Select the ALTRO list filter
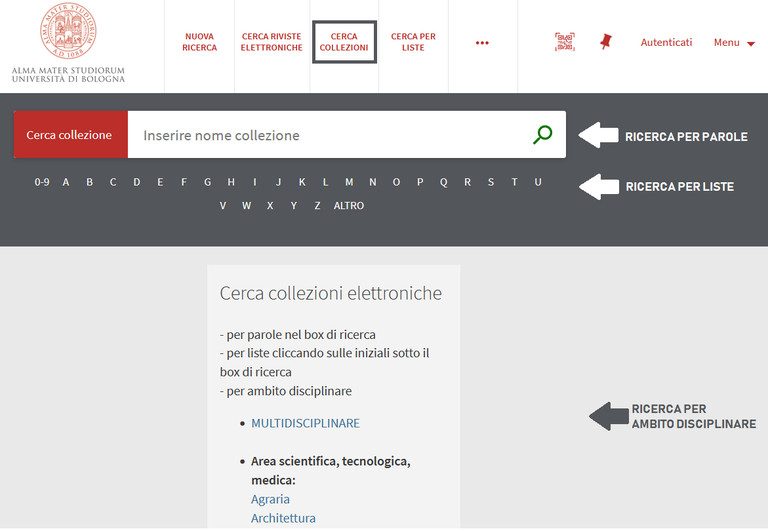Screen dimensions: 768x531 (349, 206)
